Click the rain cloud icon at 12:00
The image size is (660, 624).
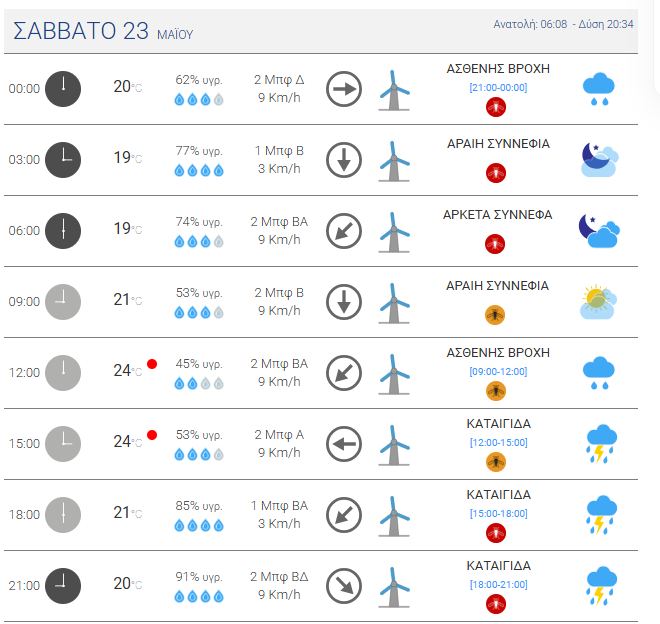pyautogui.click(x=599, y=373)
